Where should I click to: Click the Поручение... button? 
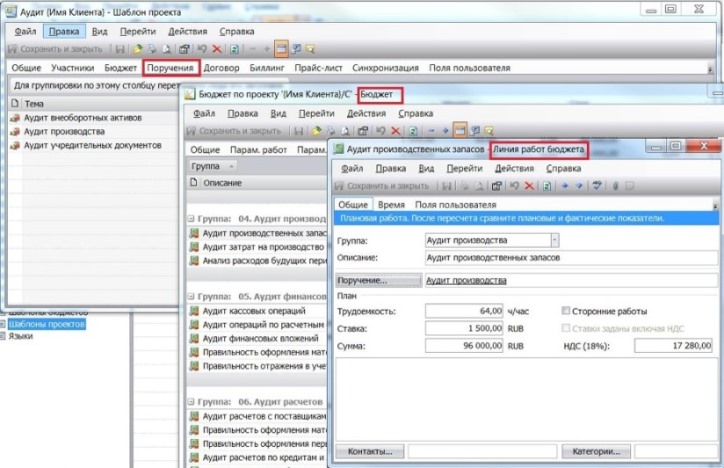click(379, 280)
